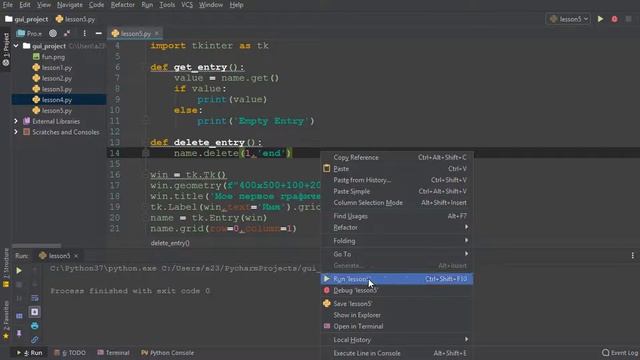
Task: Expand the Folding submenu in context menu
Action: [x=397, y=241]
